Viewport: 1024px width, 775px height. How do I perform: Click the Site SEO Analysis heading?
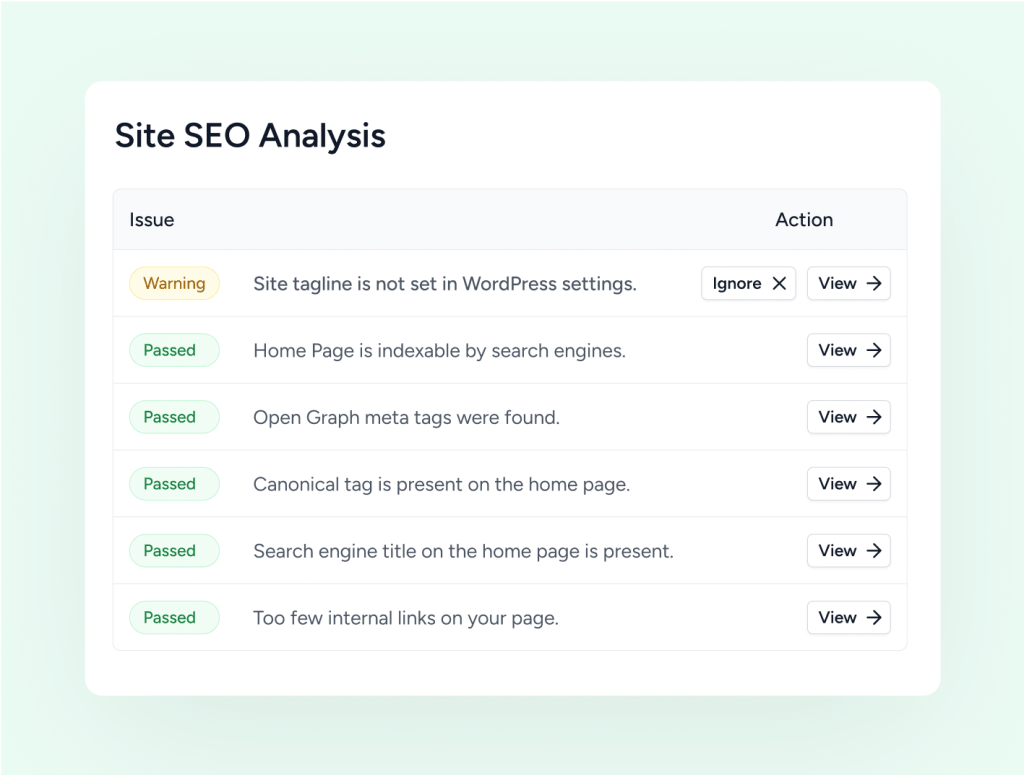250,135
